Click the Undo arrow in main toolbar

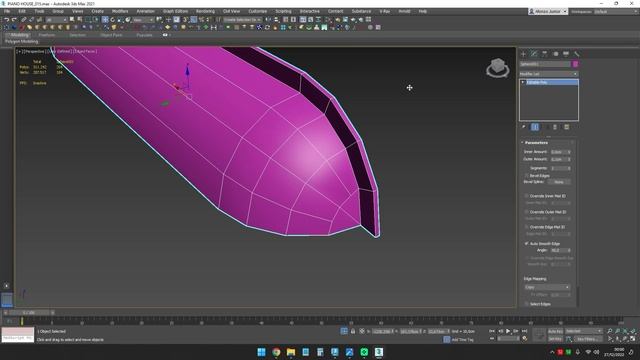click(7, 20)
